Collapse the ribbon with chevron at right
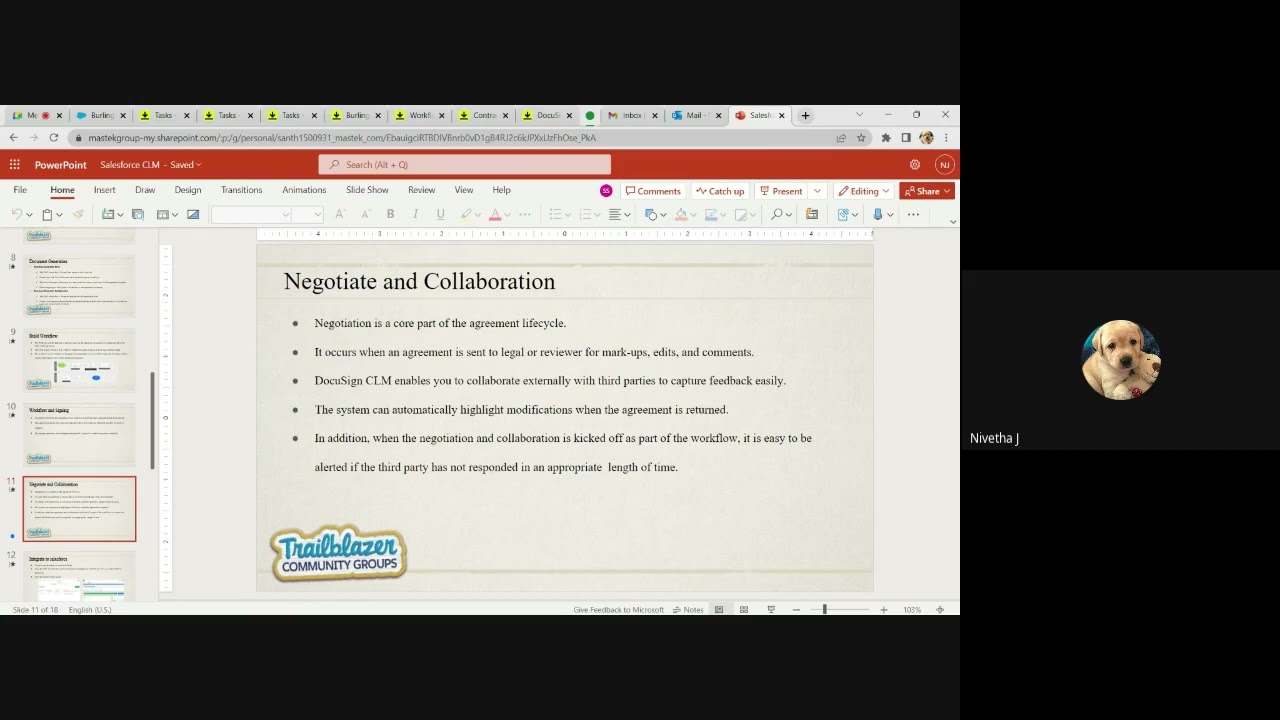 pyautogui.click(x=952, y=221)
